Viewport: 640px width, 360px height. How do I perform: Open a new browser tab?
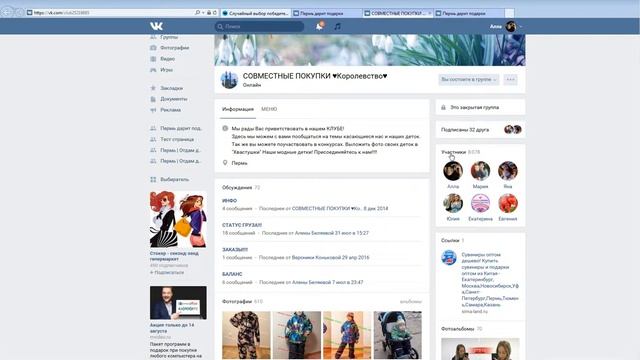point(509,13)
